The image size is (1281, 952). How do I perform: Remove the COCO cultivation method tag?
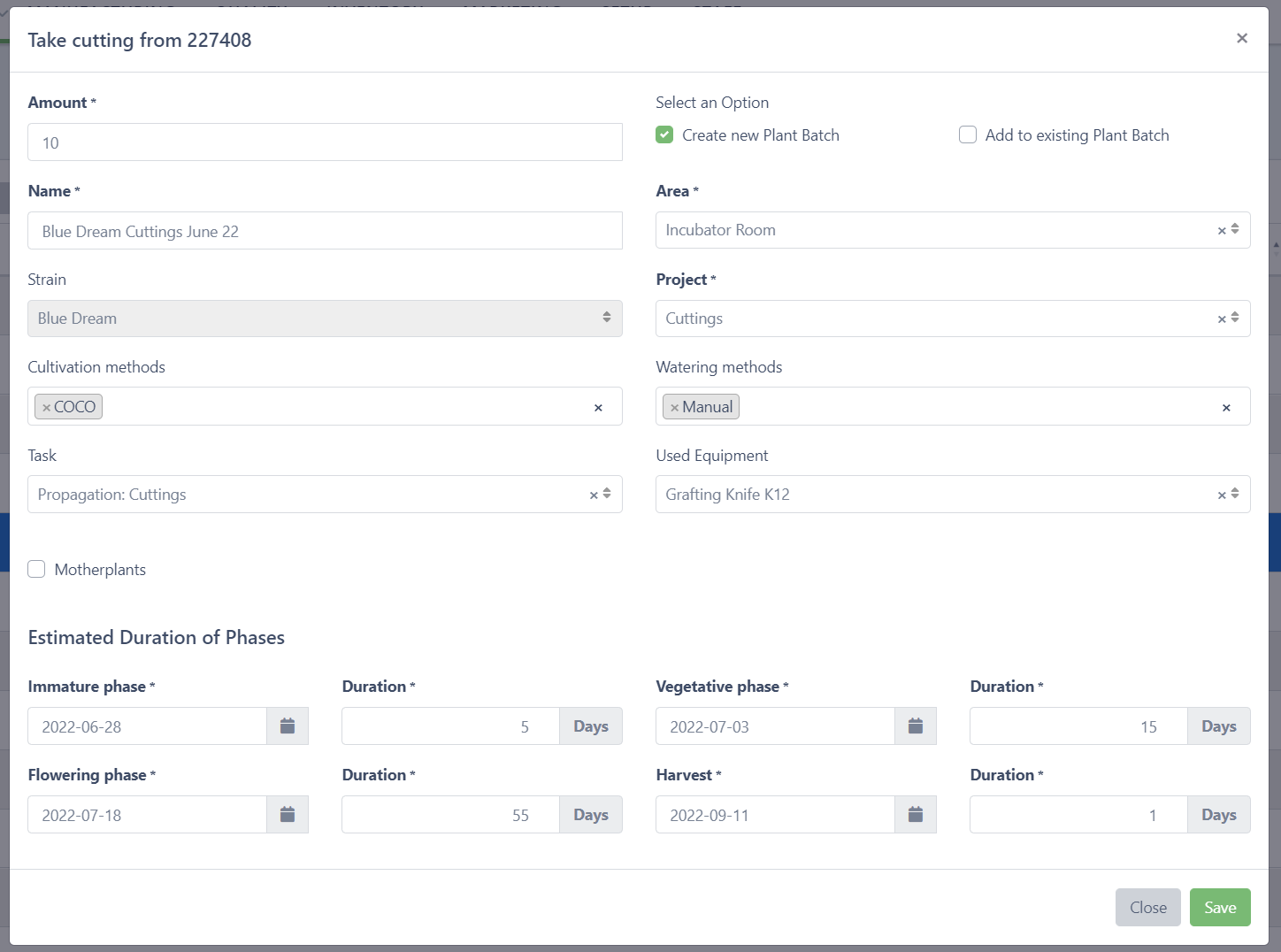47,408
